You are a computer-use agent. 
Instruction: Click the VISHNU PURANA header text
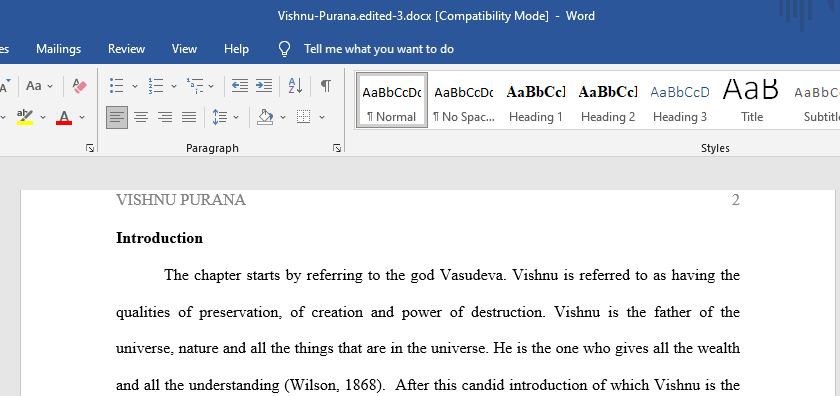pyautogui.click(x=181, y=200)
